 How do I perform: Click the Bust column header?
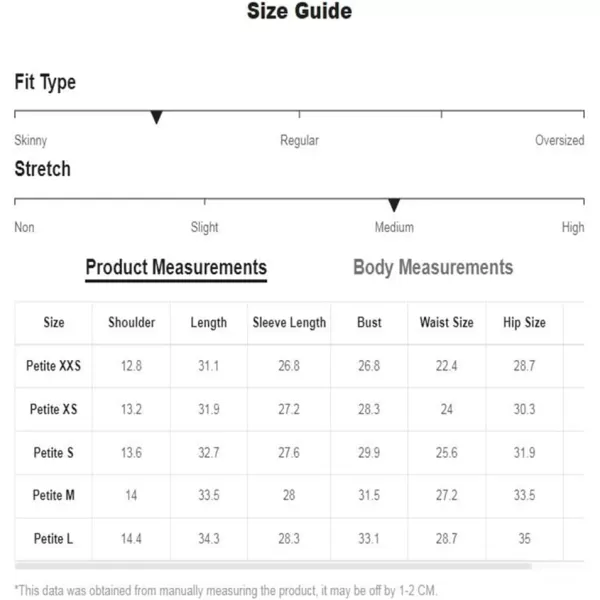click(x=369, y=323)
